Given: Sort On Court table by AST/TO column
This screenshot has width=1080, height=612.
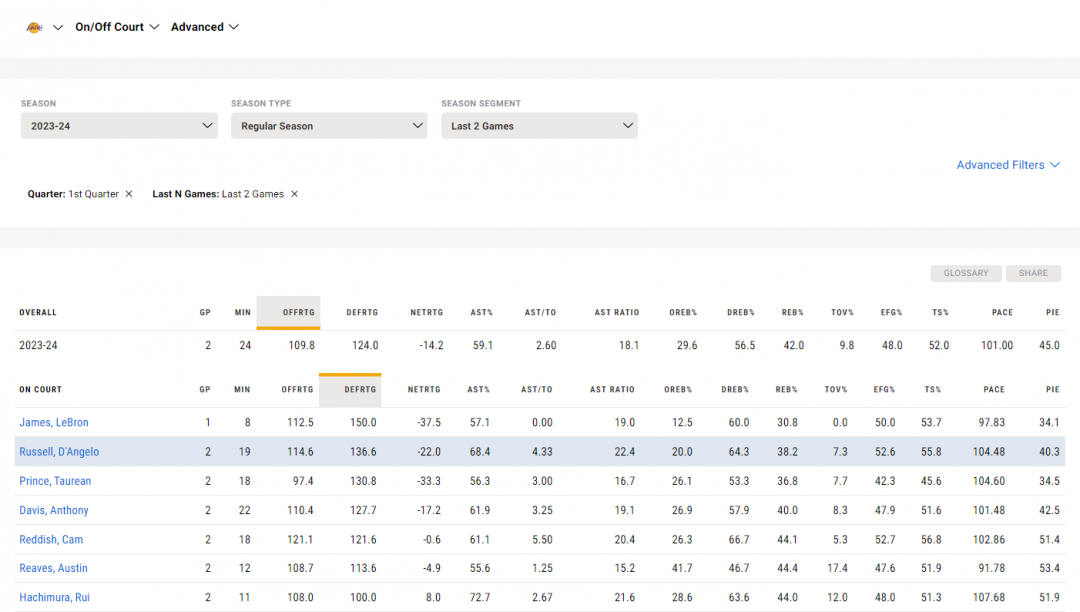Looking at the screenshot, I should tap(537, 390).
